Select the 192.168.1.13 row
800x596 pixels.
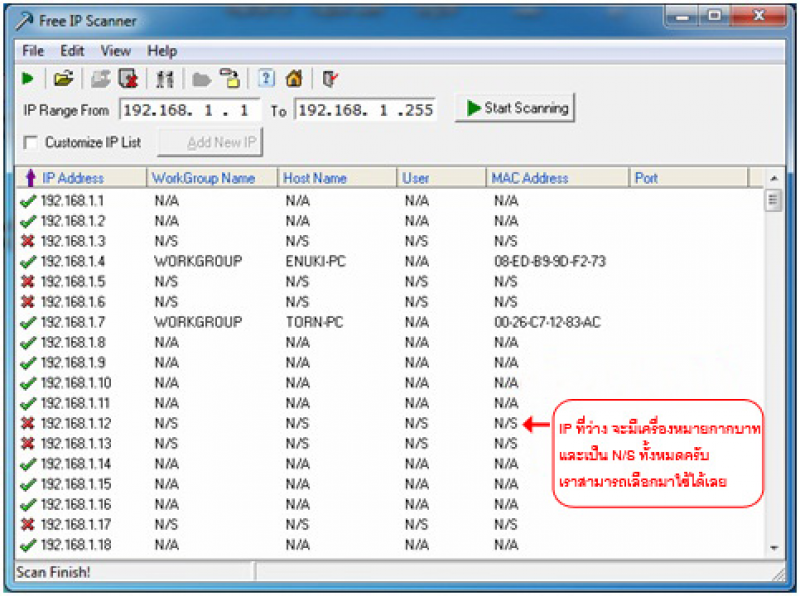click(390, 443)
